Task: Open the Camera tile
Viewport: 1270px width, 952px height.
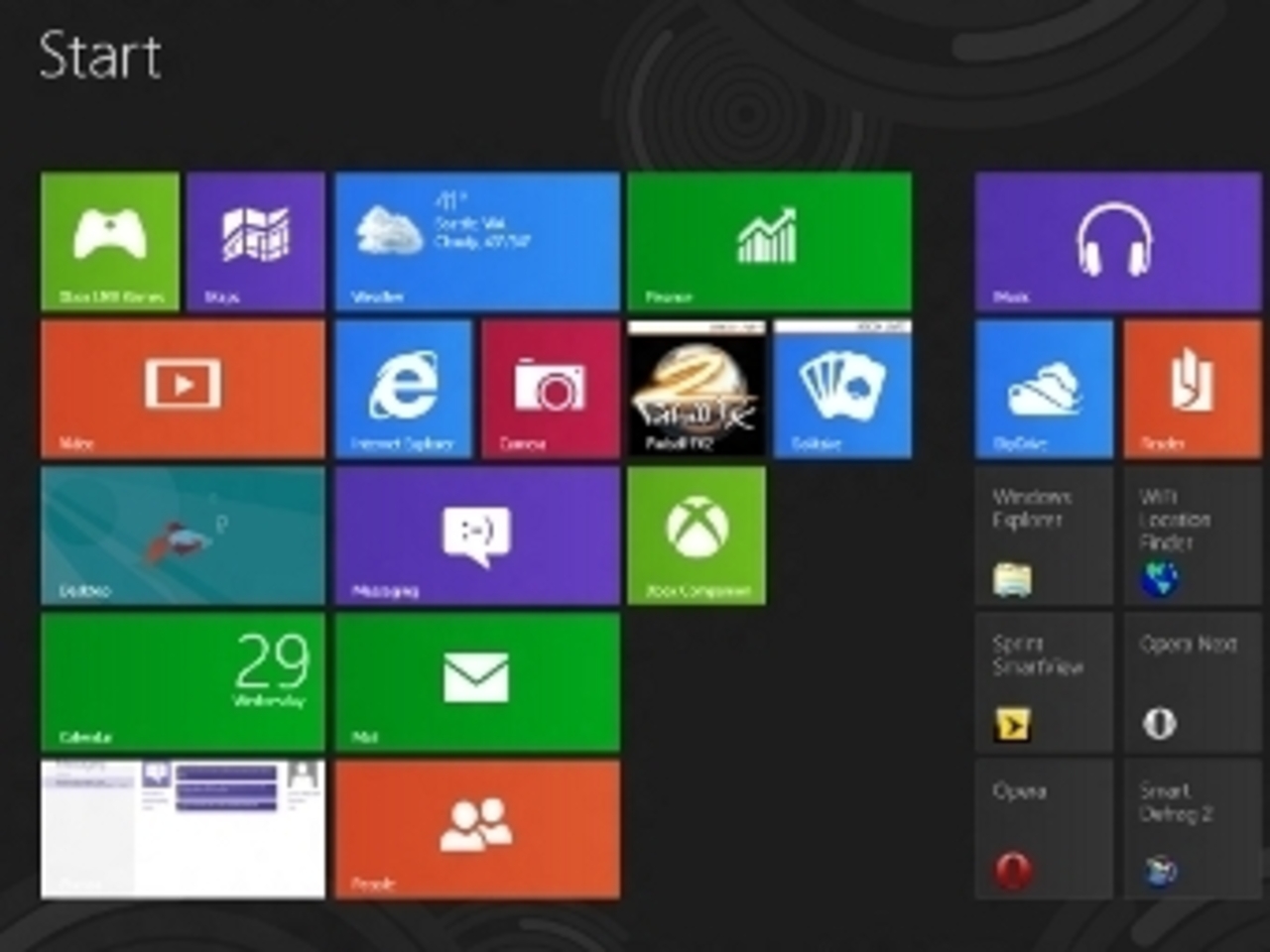Action: tap(551, 389)
